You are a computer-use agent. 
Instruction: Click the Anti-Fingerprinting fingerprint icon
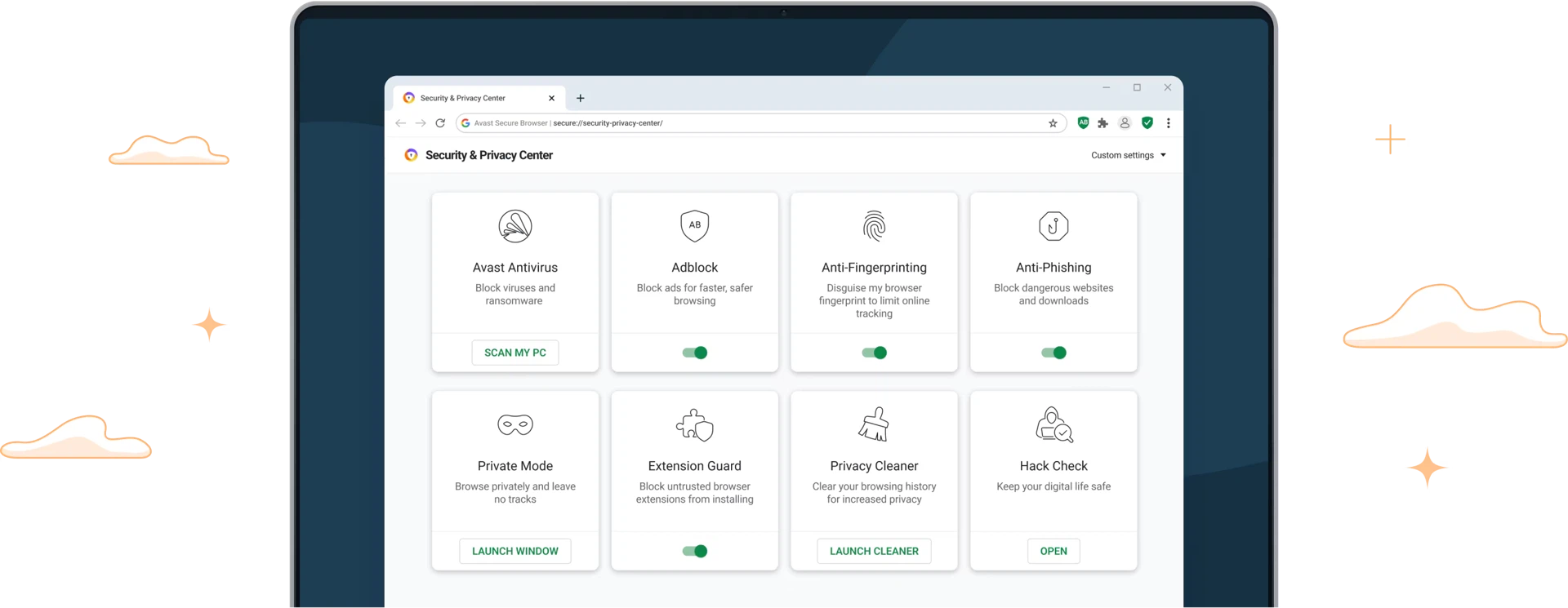coord(874,226)
